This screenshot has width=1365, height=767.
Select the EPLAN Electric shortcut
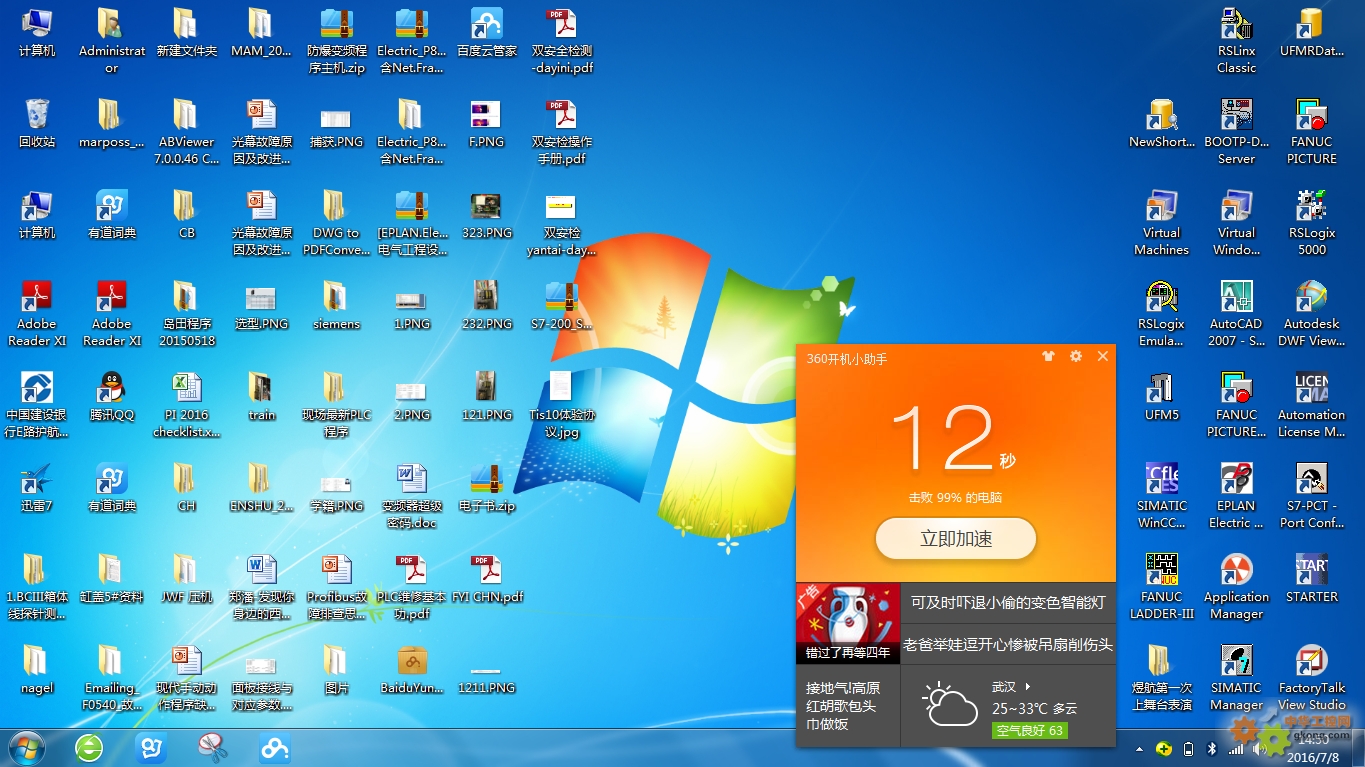tap(1237, 496)
